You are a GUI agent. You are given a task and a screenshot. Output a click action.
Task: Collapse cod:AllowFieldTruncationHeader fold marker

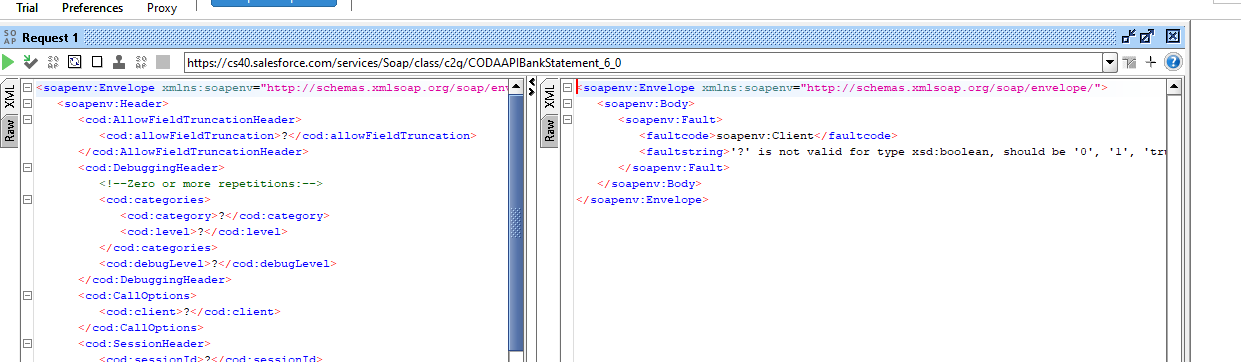coord(27,119)
